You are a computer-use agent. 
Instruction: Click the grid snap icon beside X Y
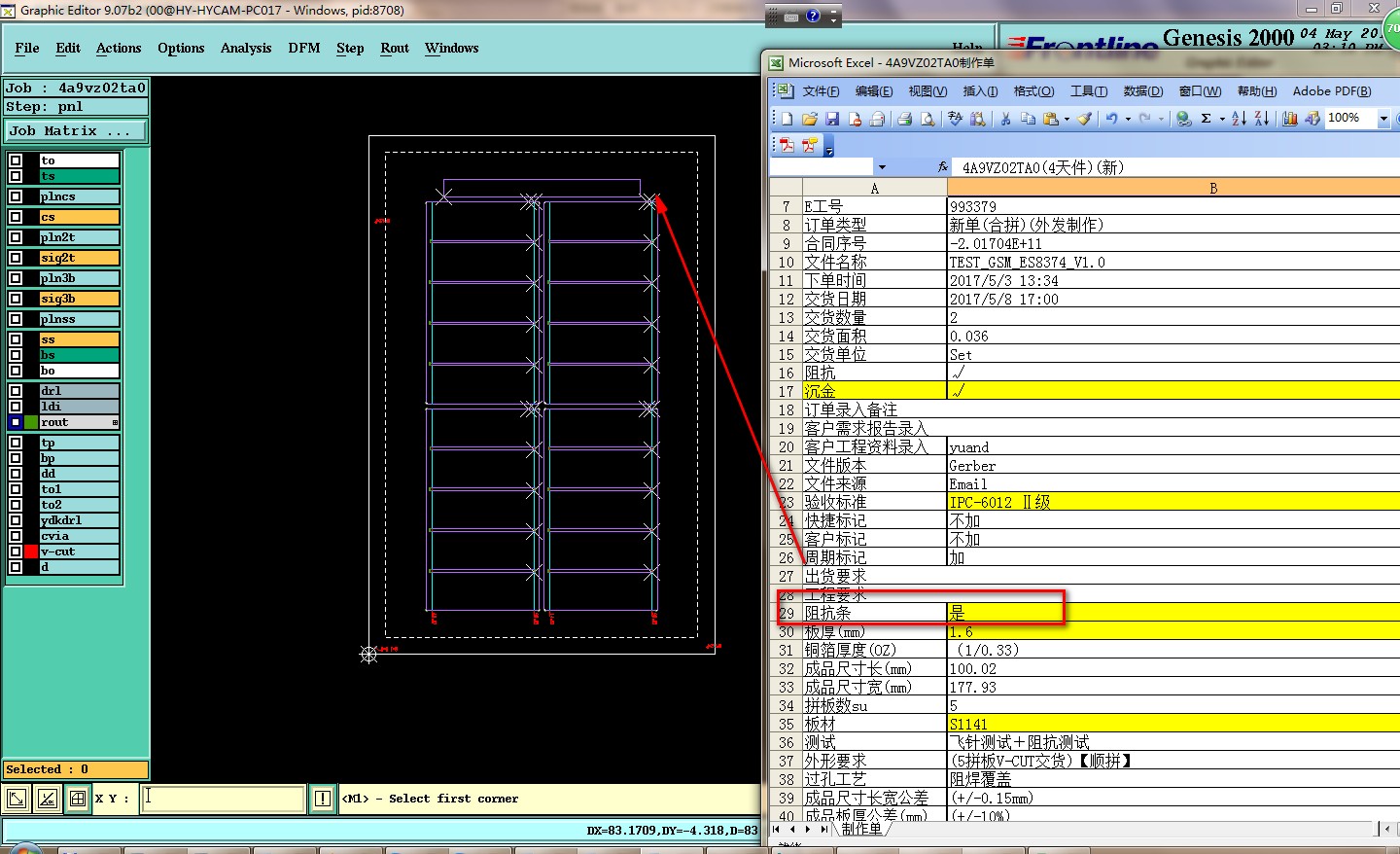tap(78, 799)
